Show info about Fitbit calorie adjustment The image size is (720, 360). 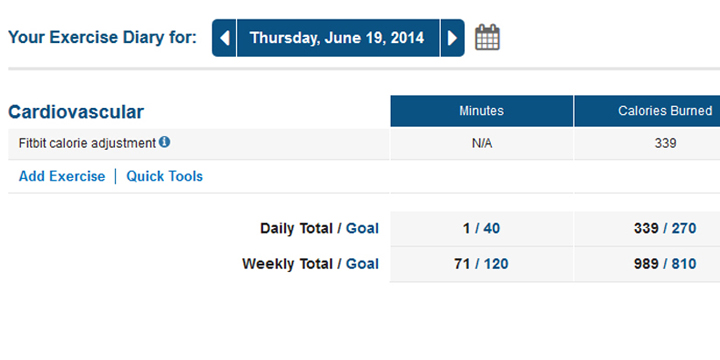tap(164, 142)
